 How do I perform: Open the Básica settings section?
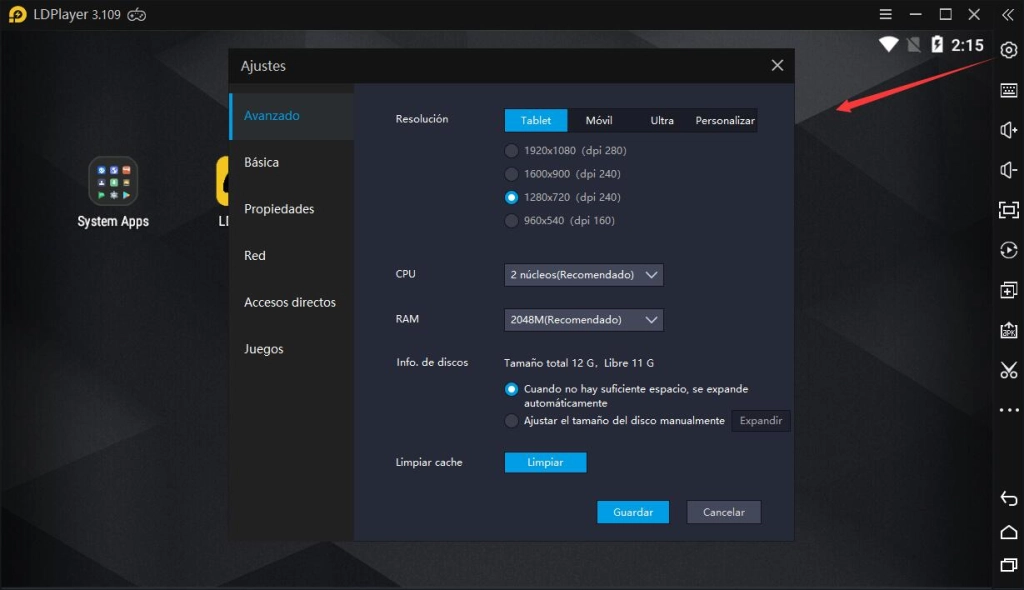pyautogui.click(x=292, y=162)
